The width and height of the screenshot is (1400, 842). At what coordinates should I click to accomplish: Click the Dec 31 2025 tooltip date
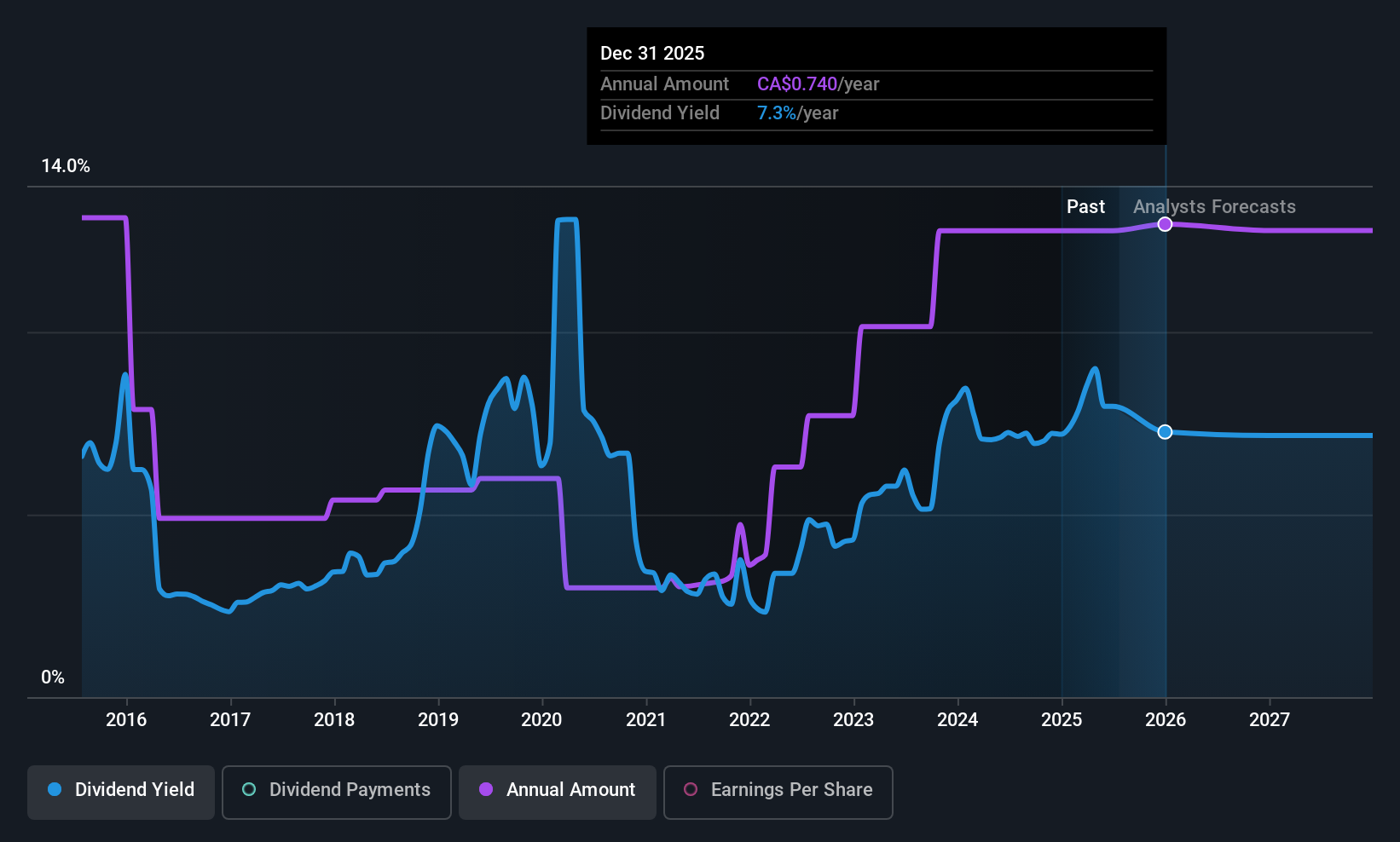point(652,54)
